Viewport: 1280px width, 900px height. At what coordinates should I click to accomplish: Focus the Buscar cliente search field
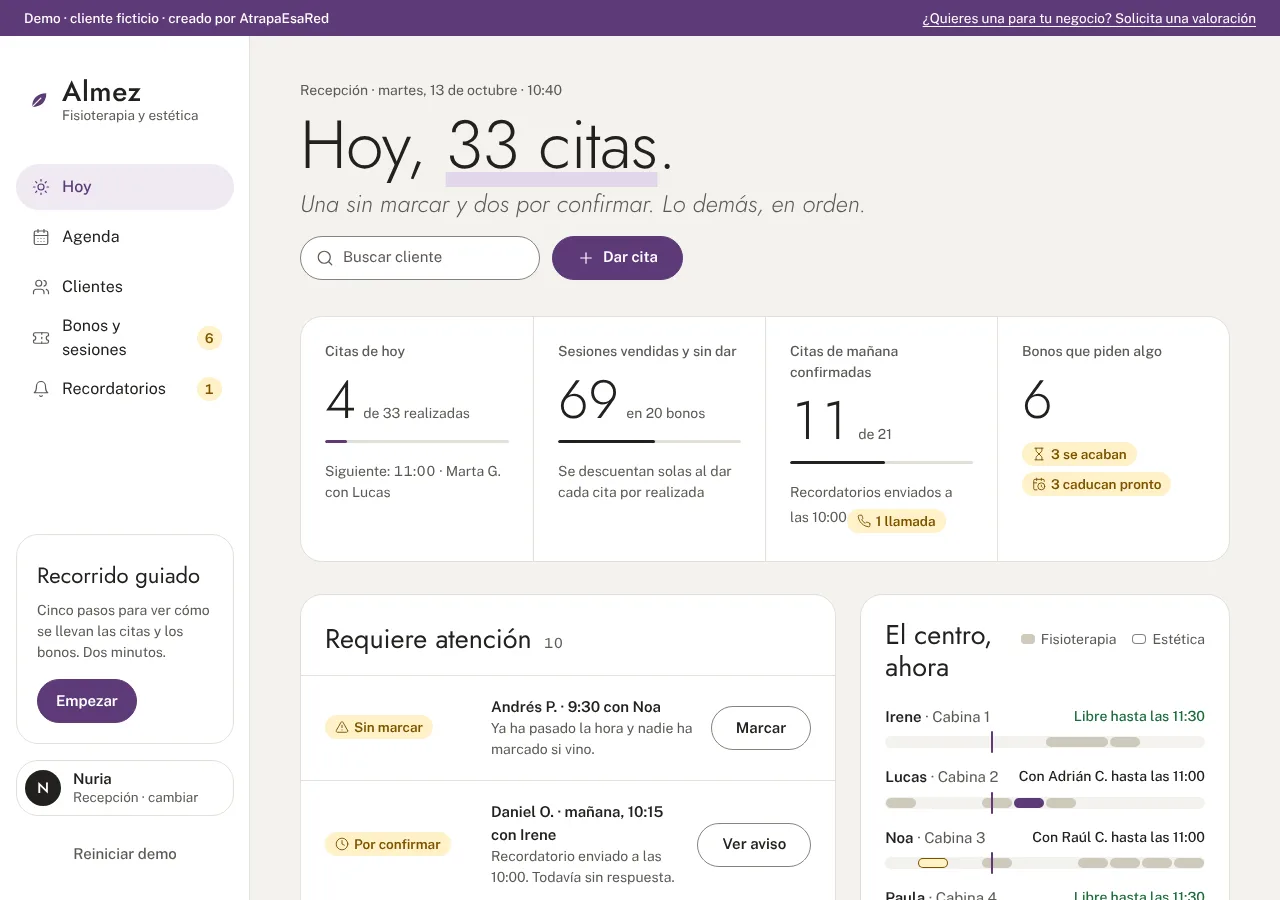(x=420, y=258)
